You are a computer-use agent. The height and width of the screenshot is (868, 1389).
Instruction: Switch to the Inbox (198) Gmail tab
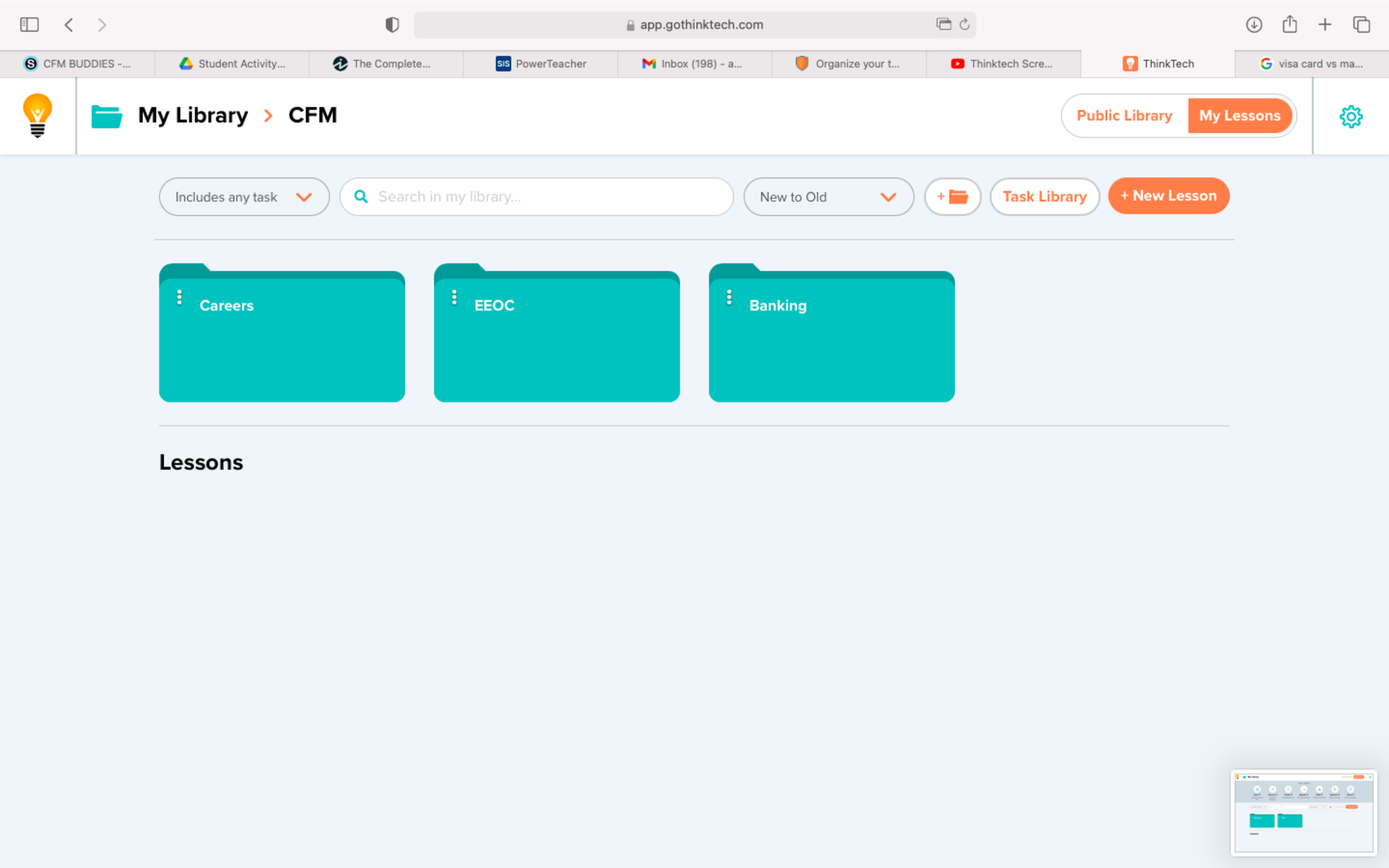[x=692, y=64]
